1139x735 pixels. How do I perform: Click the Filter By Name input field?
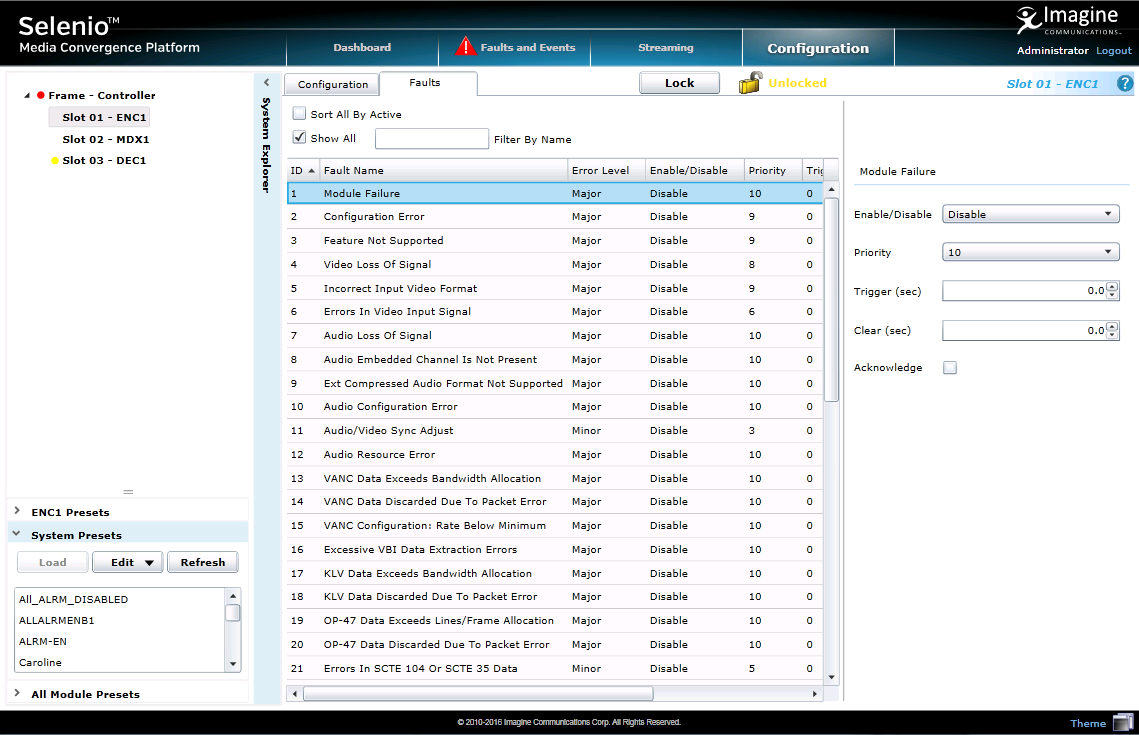pos(431,139)
